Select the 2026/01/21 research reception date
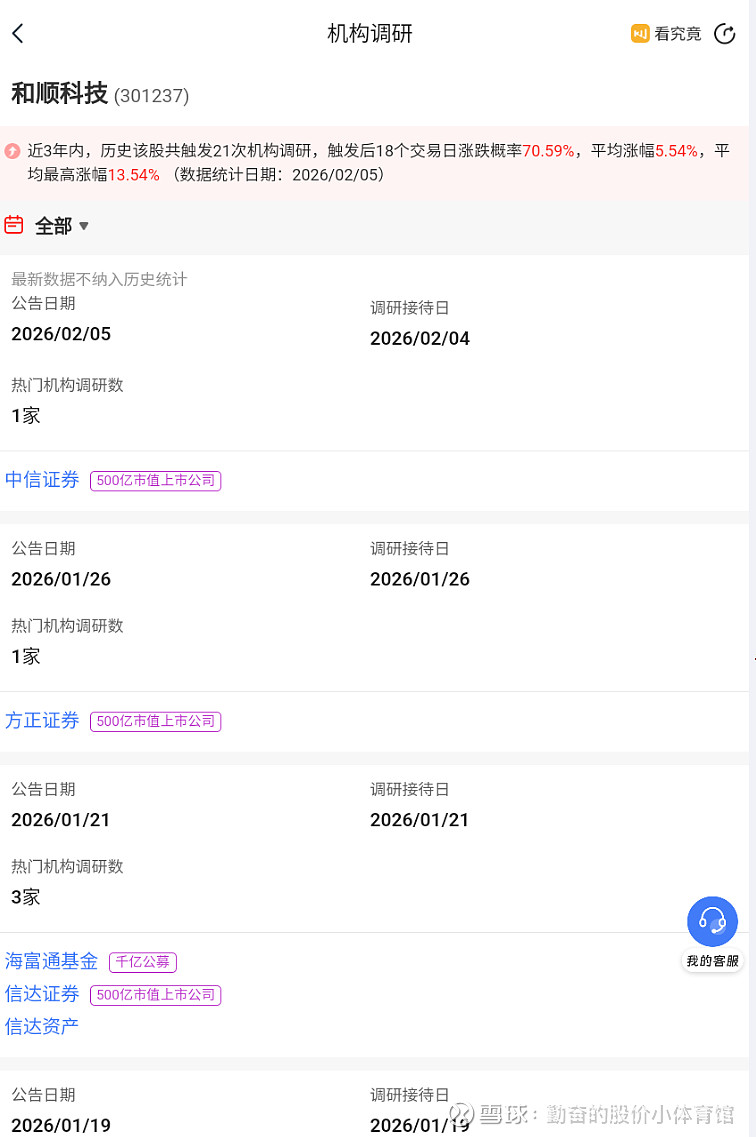 coord(419,820)
